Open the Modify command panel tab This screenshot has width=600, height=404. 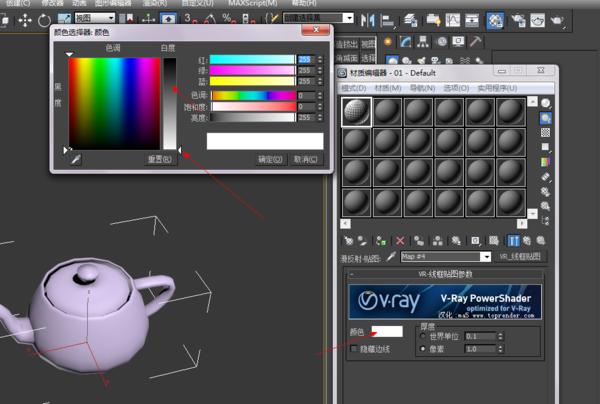pos(405,41)
